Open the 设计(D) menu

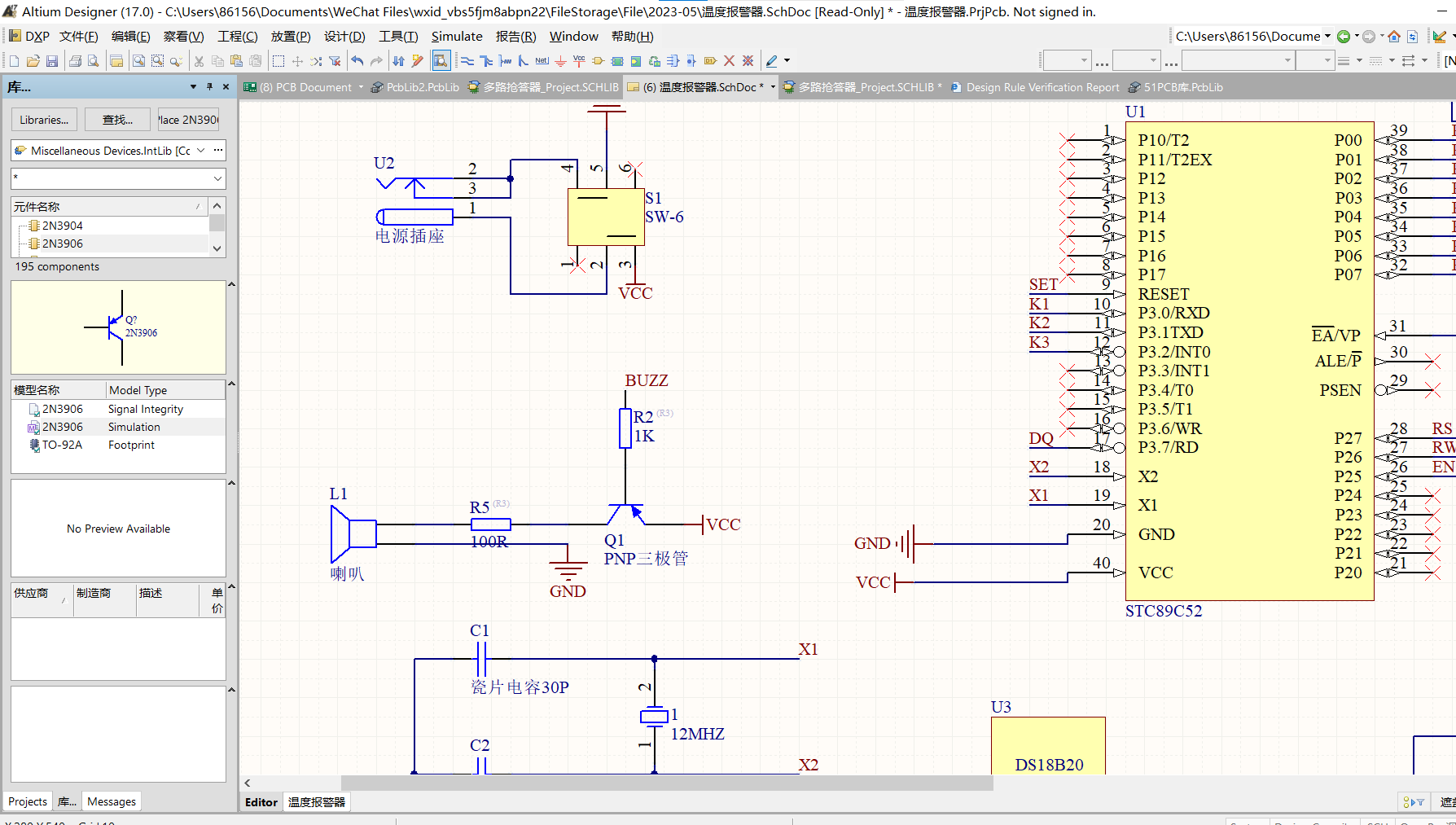point(344,37)
